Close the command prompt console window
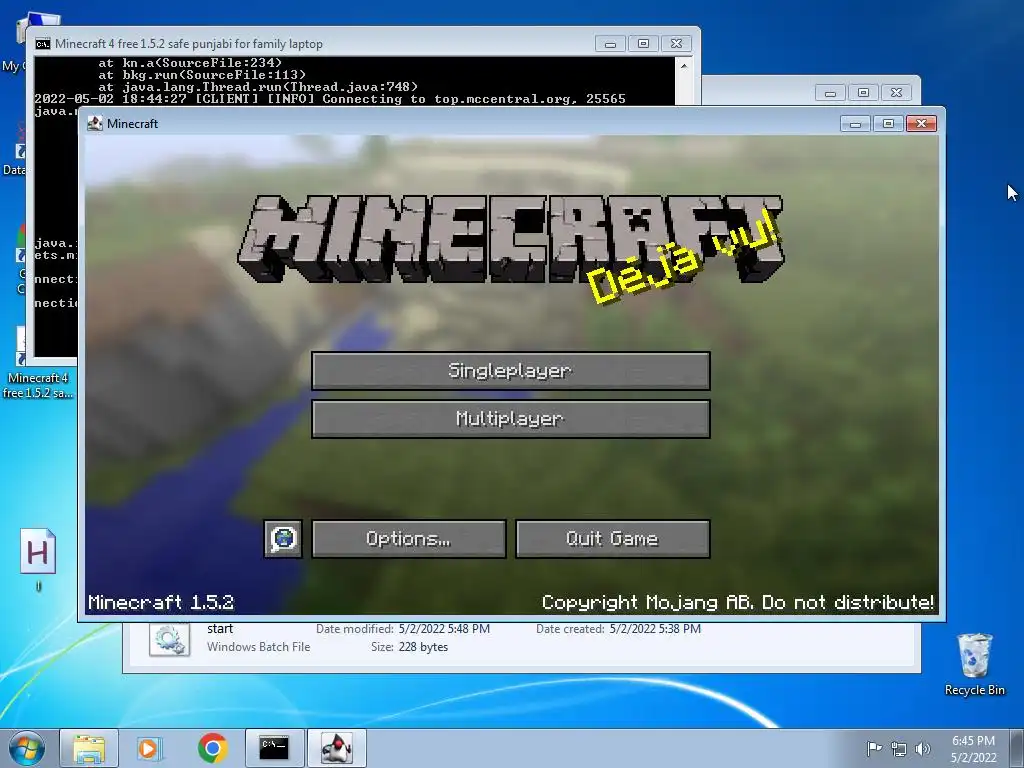This screenshot has height=768, width=1024. [x=677, y=44]
